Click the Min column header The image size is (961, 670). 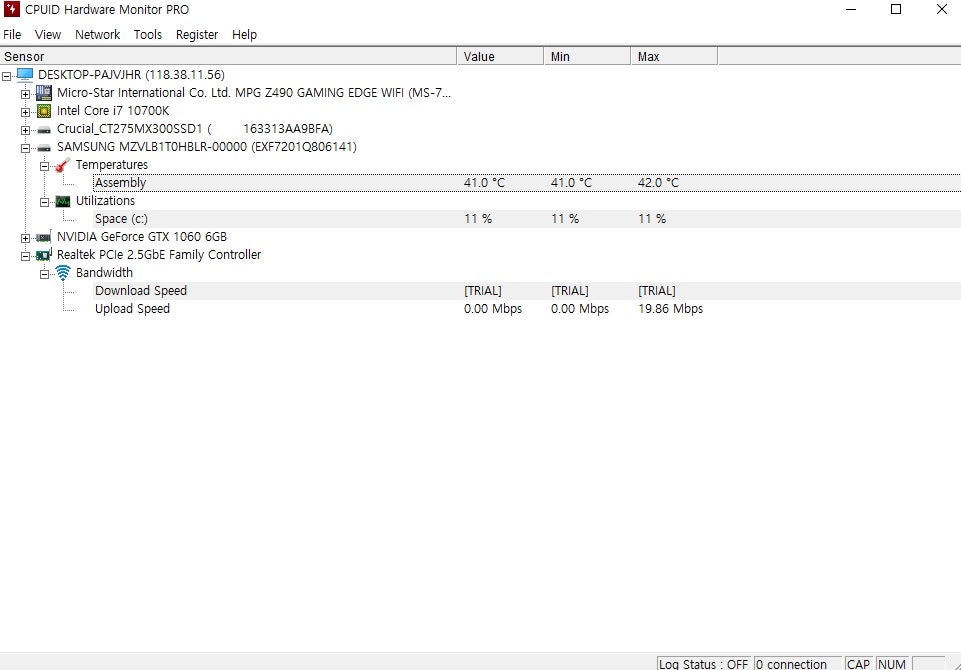[x=587, y=56]
